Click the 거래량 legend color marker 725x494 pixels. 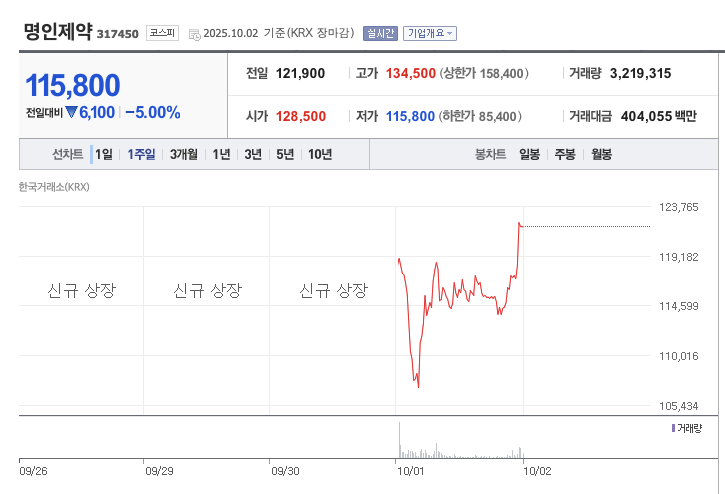[673, 428]
